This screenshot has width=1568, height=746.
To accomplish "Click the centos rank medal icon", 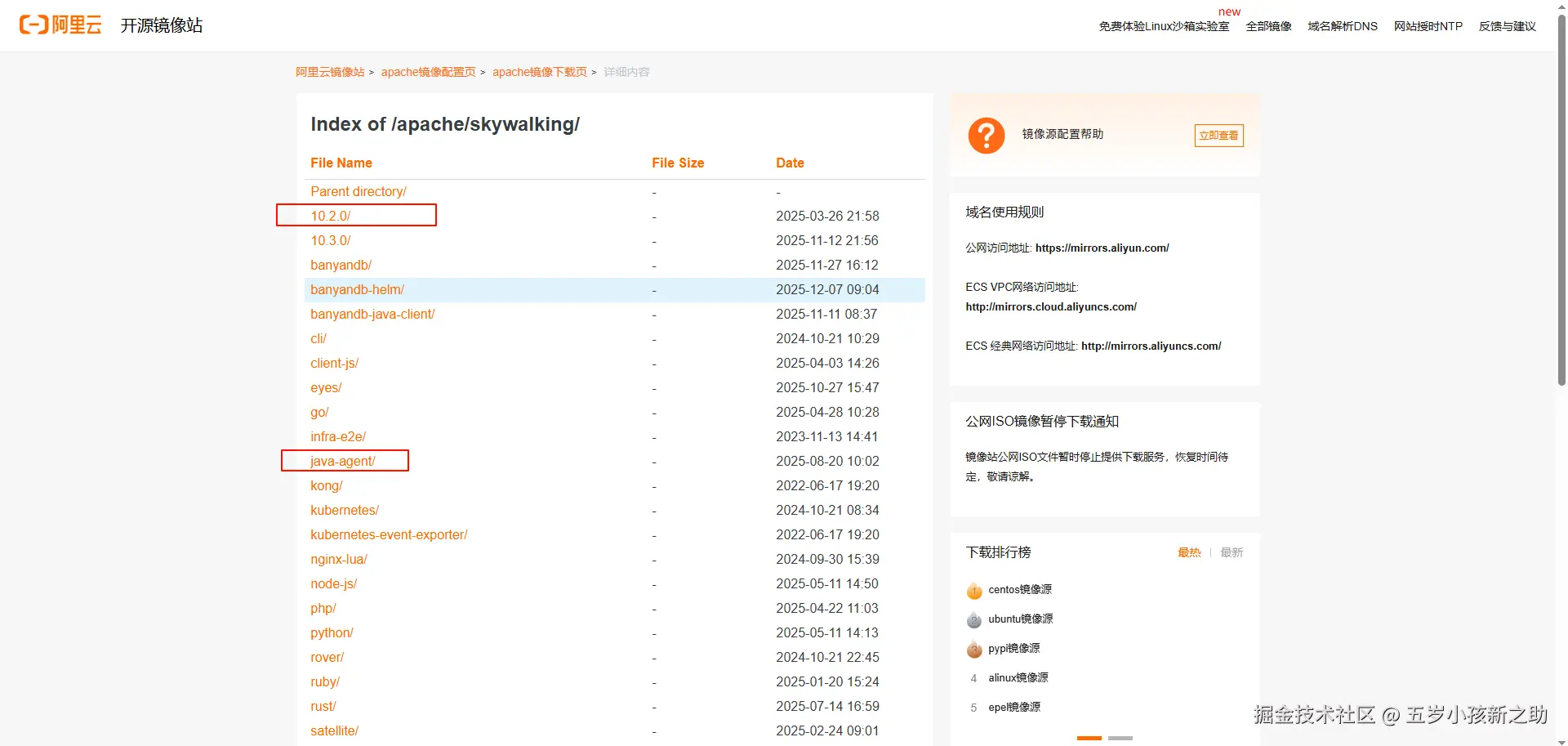I will (973, 590).
